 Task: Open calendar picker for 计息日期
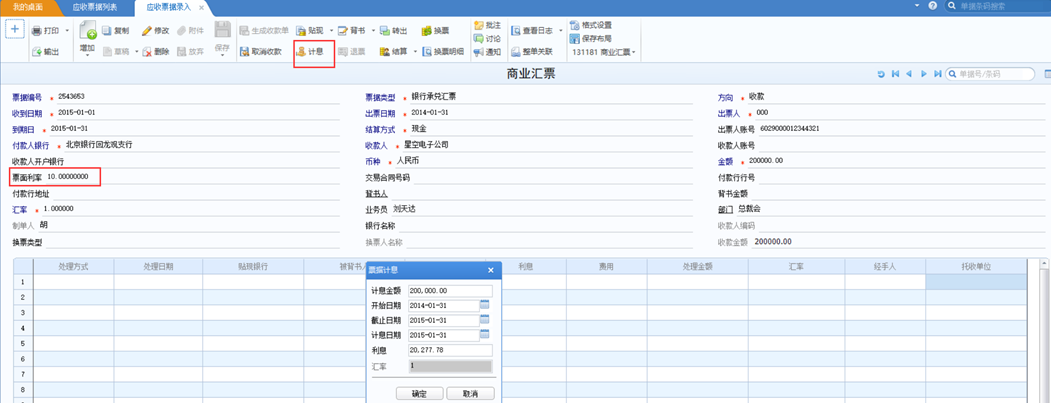[x=485, y=335]
